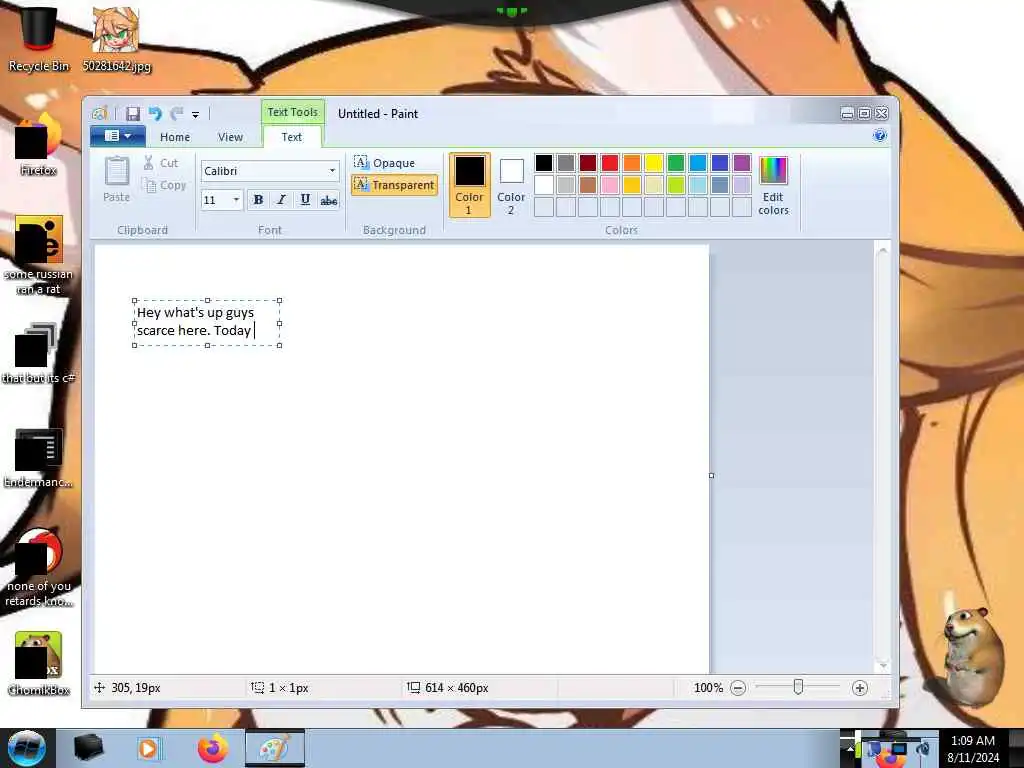
Task: Select the Endermanc... desktop icon
Action: point(39,458)
